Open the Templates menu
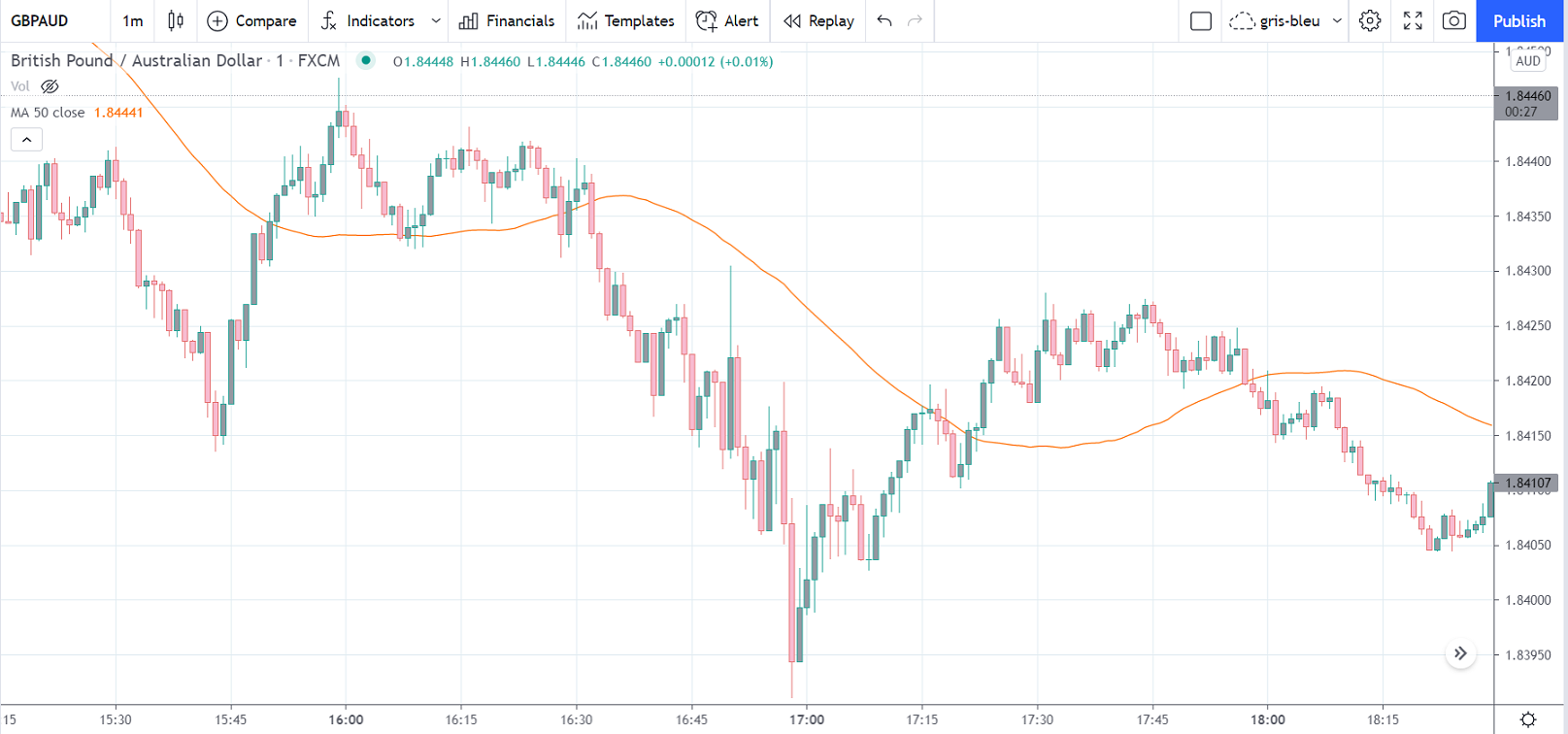 tap(625, 20)
